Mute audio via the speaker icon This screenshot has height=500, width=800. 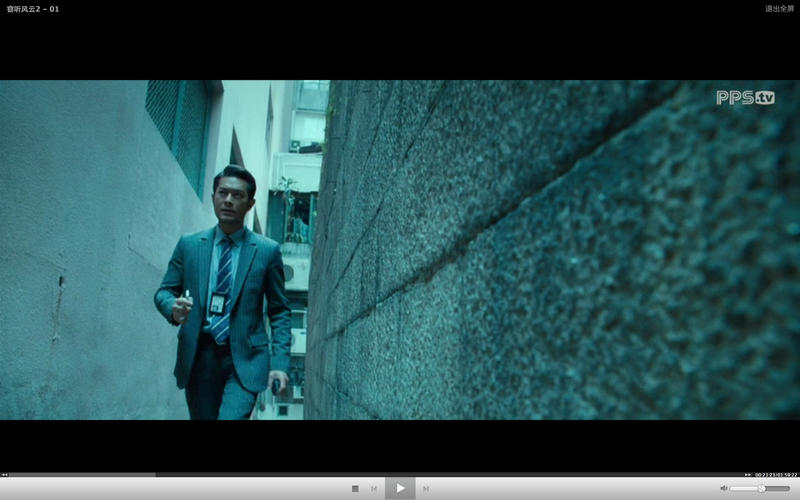coord(723,488)
